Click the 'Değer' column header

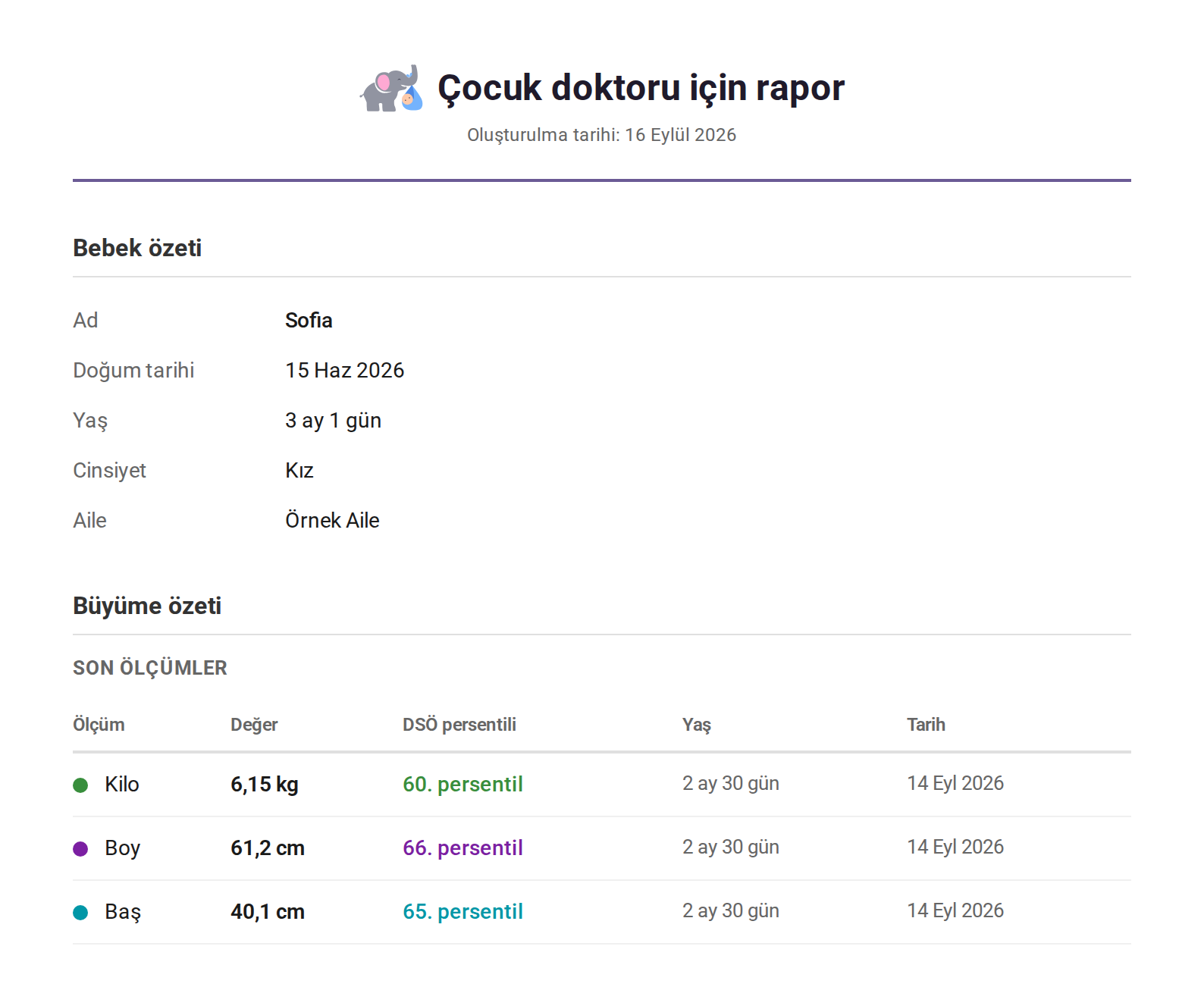(254, 725)
